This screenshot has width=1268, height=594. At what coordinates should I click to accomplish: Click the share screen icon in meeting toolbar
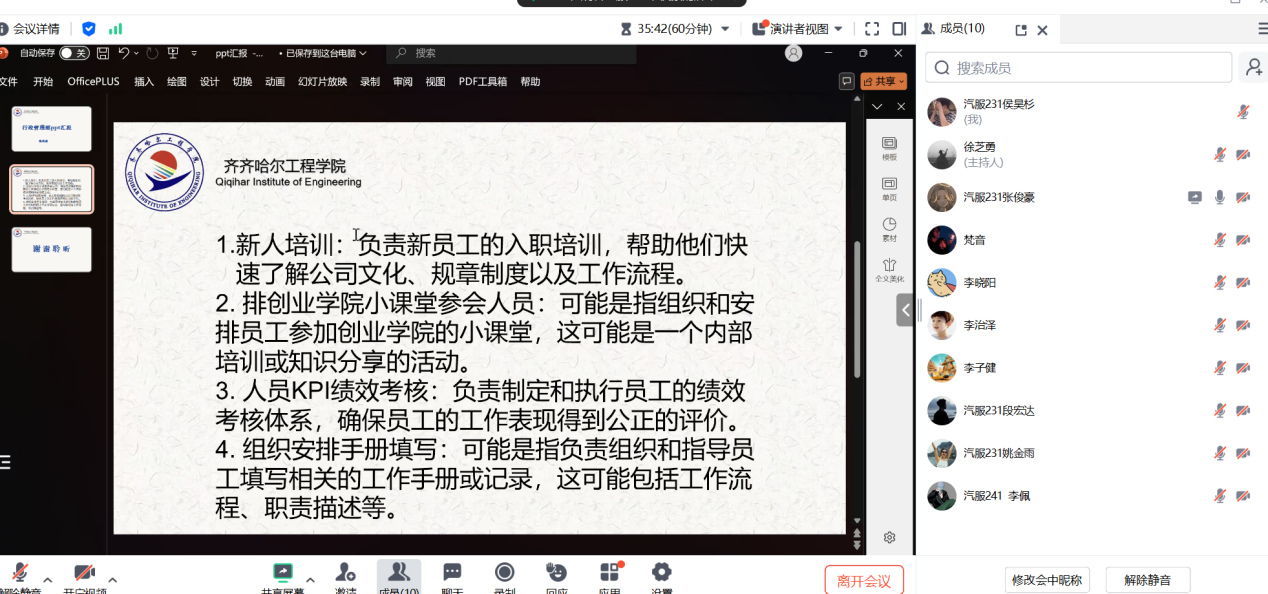[283, 573]
